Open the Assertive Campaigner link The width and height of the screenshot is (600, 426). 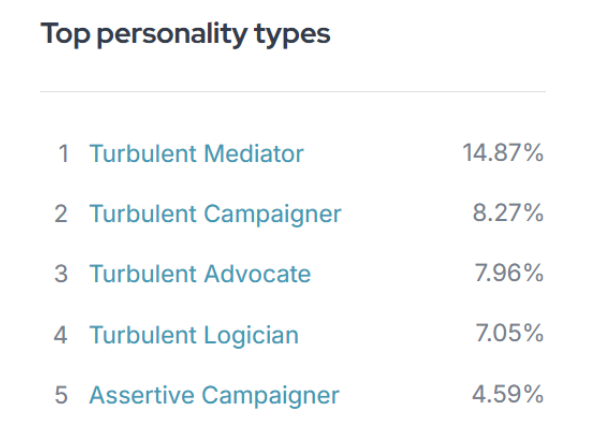point(214,394)
